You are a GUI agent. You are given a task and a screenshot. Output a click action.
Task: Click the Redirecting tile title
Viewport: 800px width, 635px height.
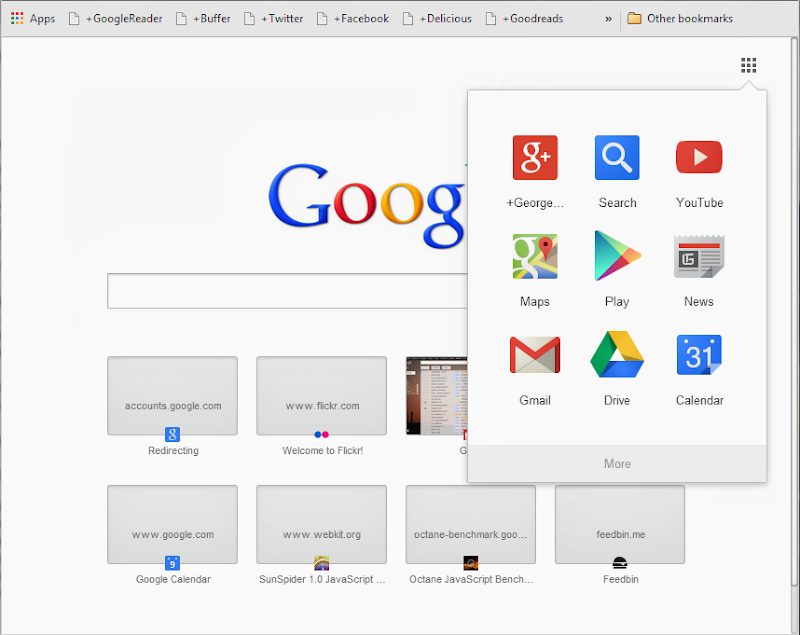click(x=173, y=451)
